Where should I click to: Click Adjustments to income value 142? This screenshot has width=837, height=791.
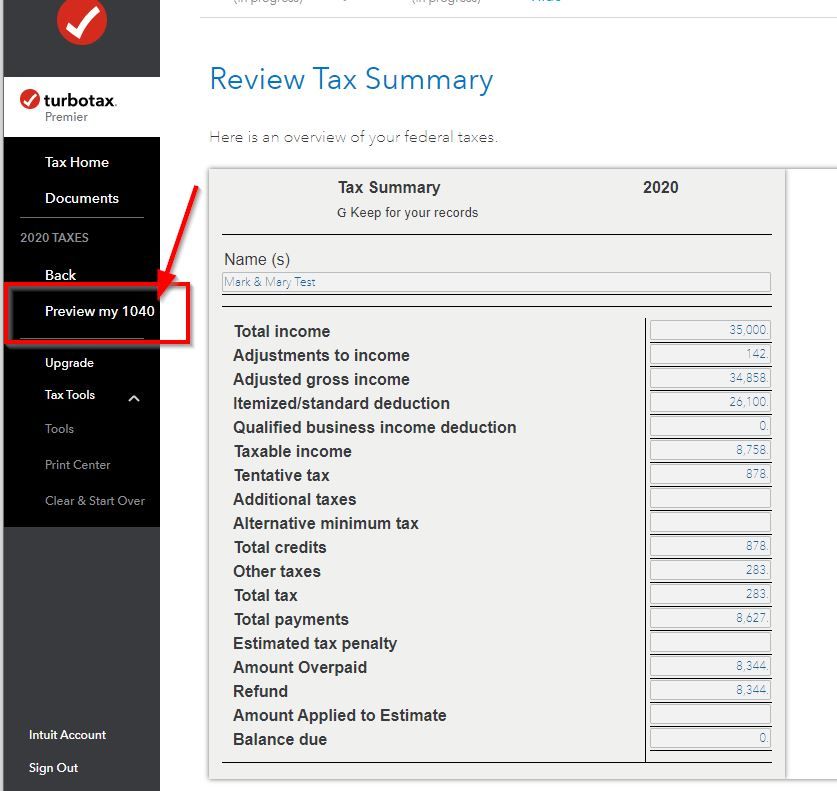[710, 354]
